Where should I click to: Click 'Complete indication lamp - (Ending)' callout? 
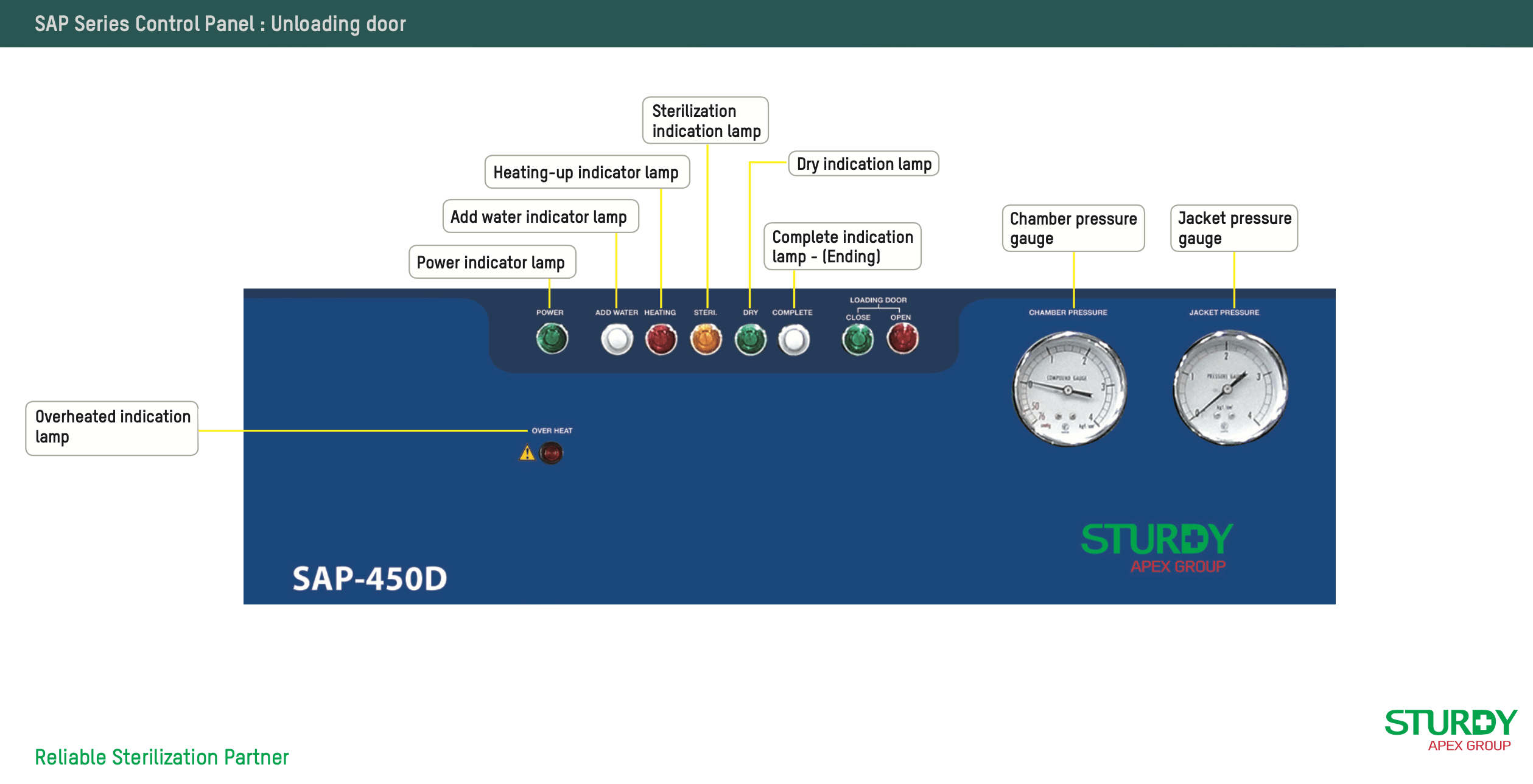click(843, 246)
